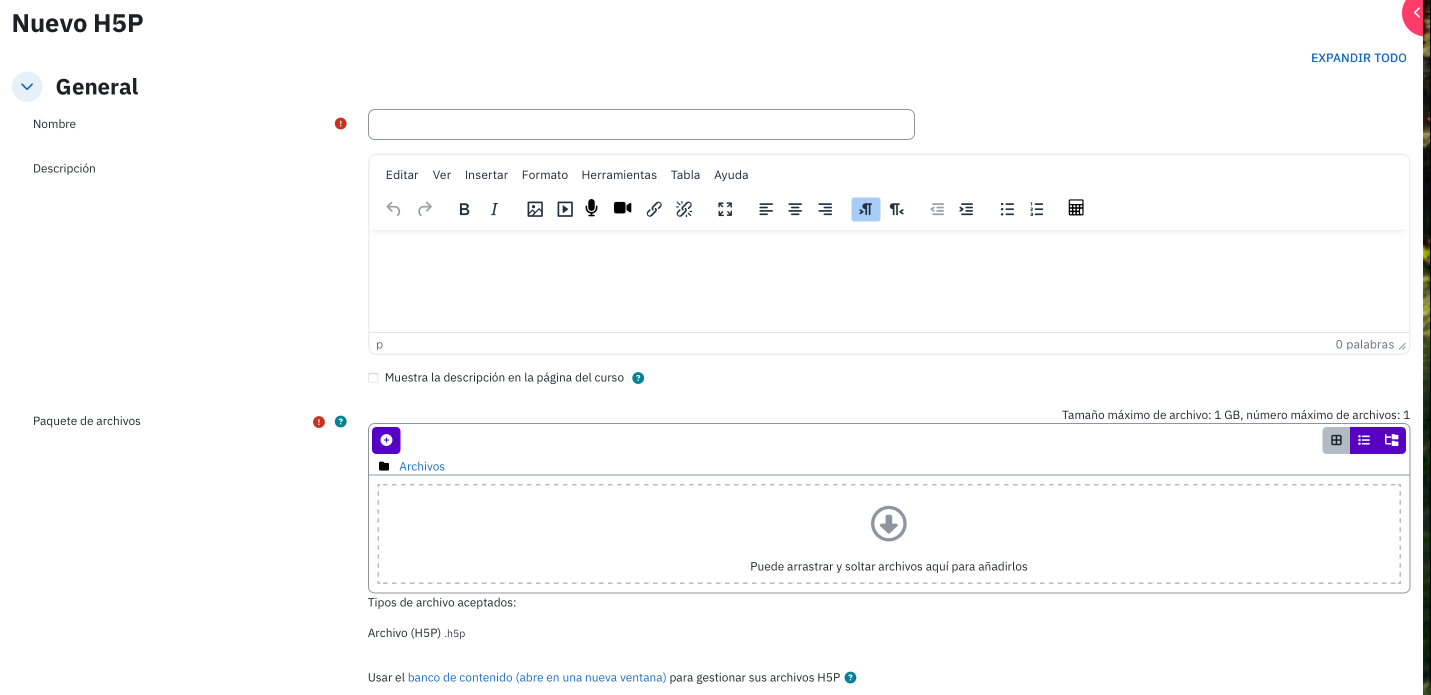Open the banco de contenido link
The height and width of the screenshot is (695, 1431).
tap(537, 677)
